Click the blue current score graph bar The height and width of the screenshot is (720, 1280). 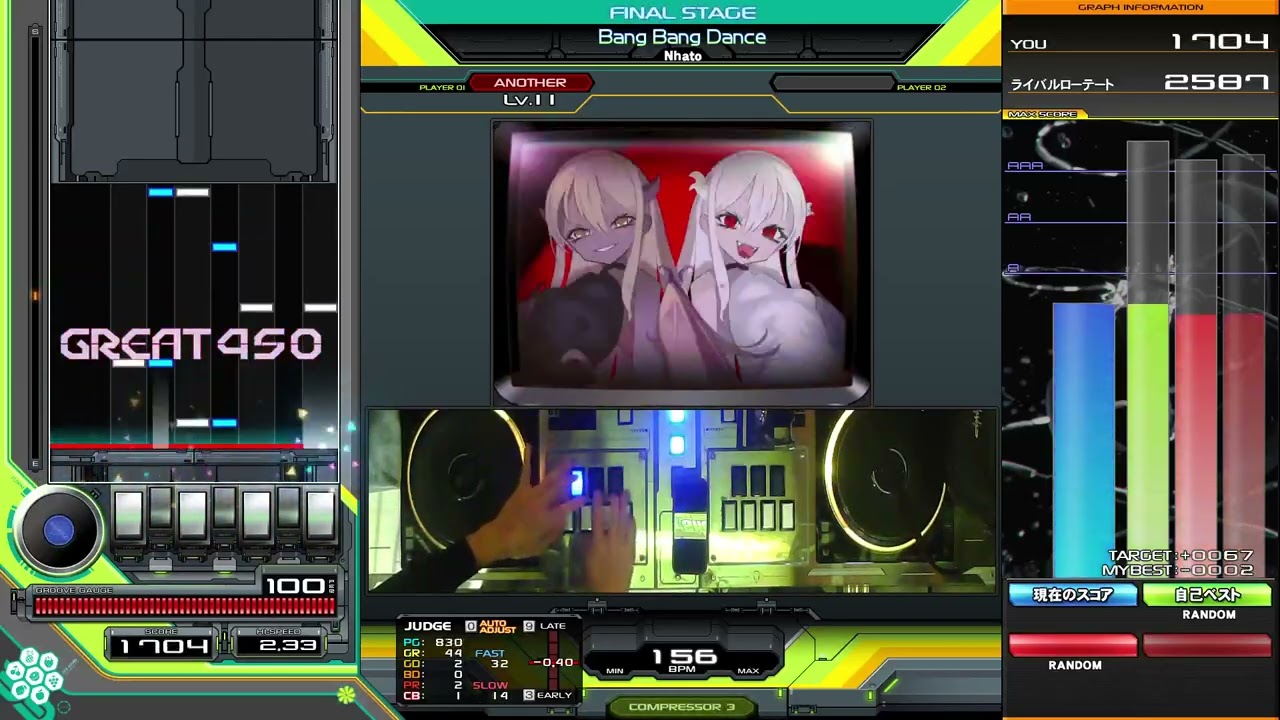1083,440
